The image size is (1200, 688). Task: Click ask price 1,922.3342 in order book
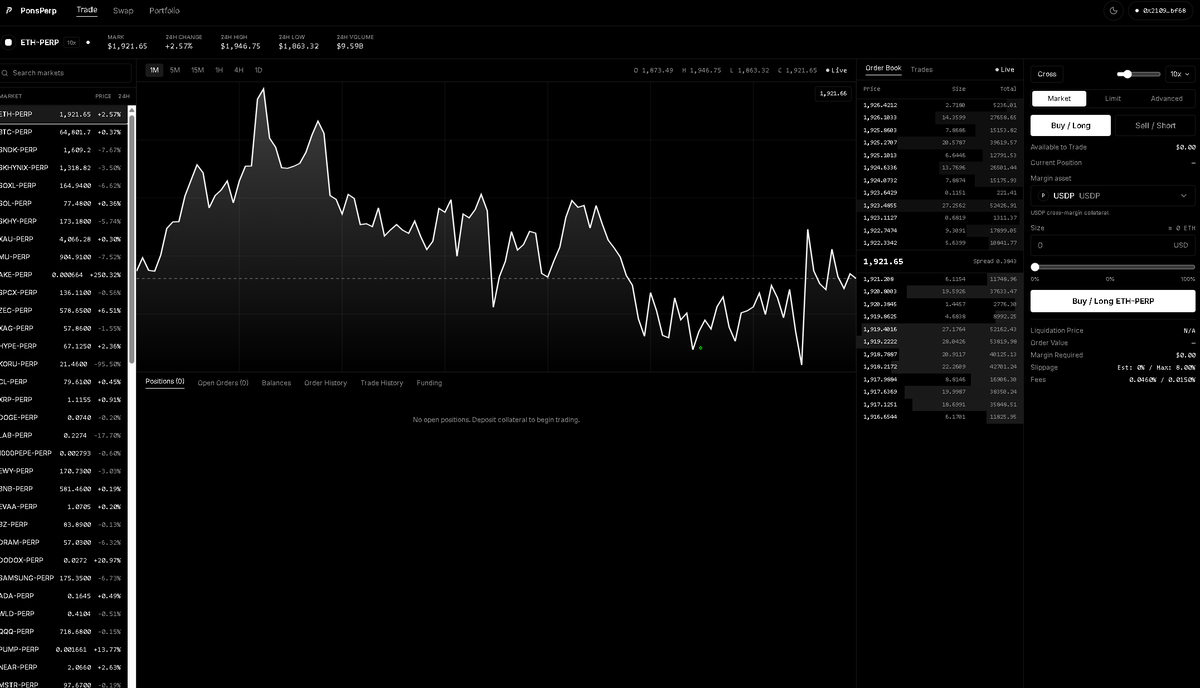click(880, 242)
